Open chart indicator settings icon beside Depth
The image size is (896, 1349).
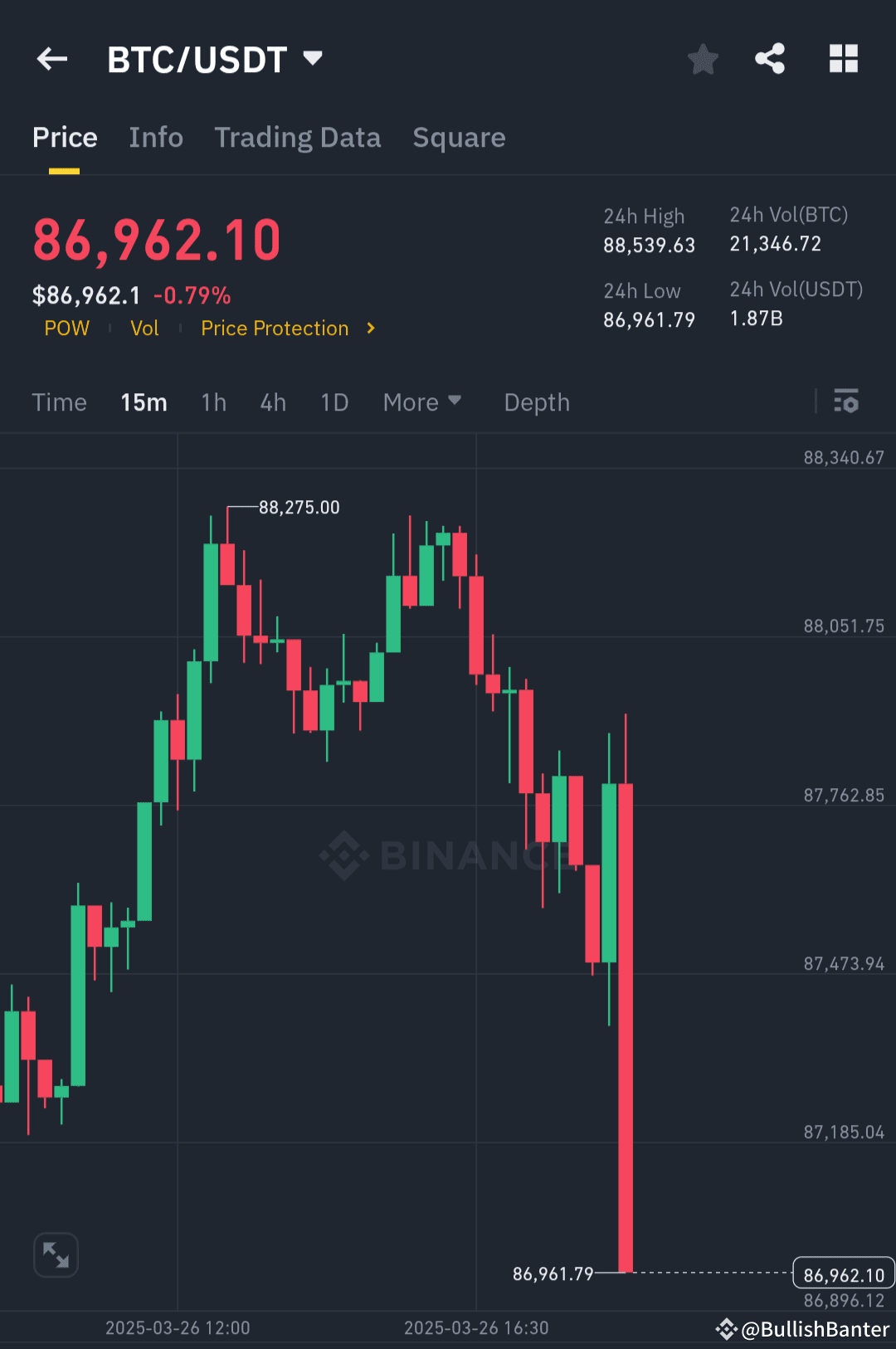tap(847, 402)
